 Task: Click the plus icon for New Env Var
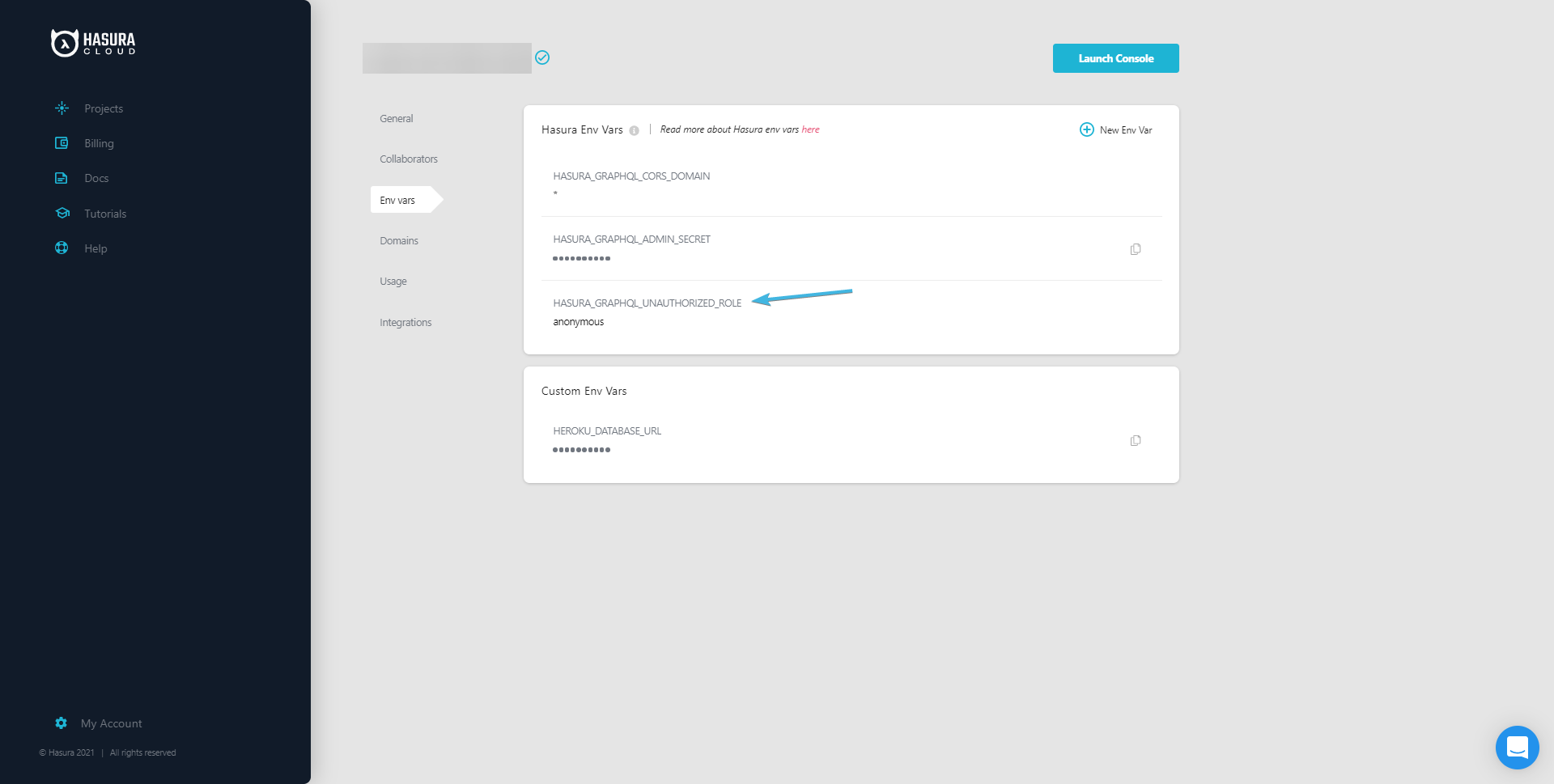pos(1087,129)
